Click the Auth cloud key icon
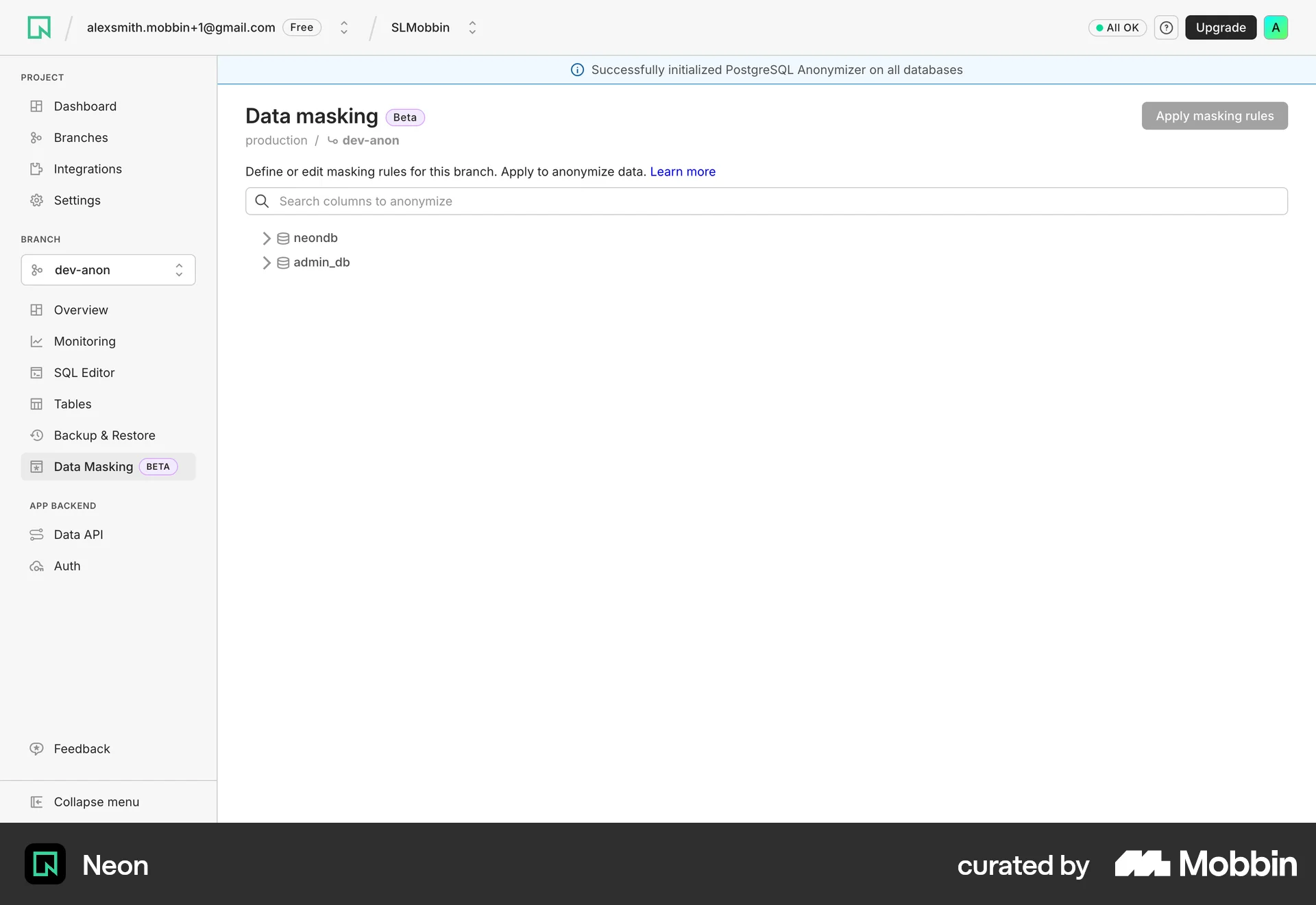Screen dimensions: 1316x905 [x=36, y=566]
